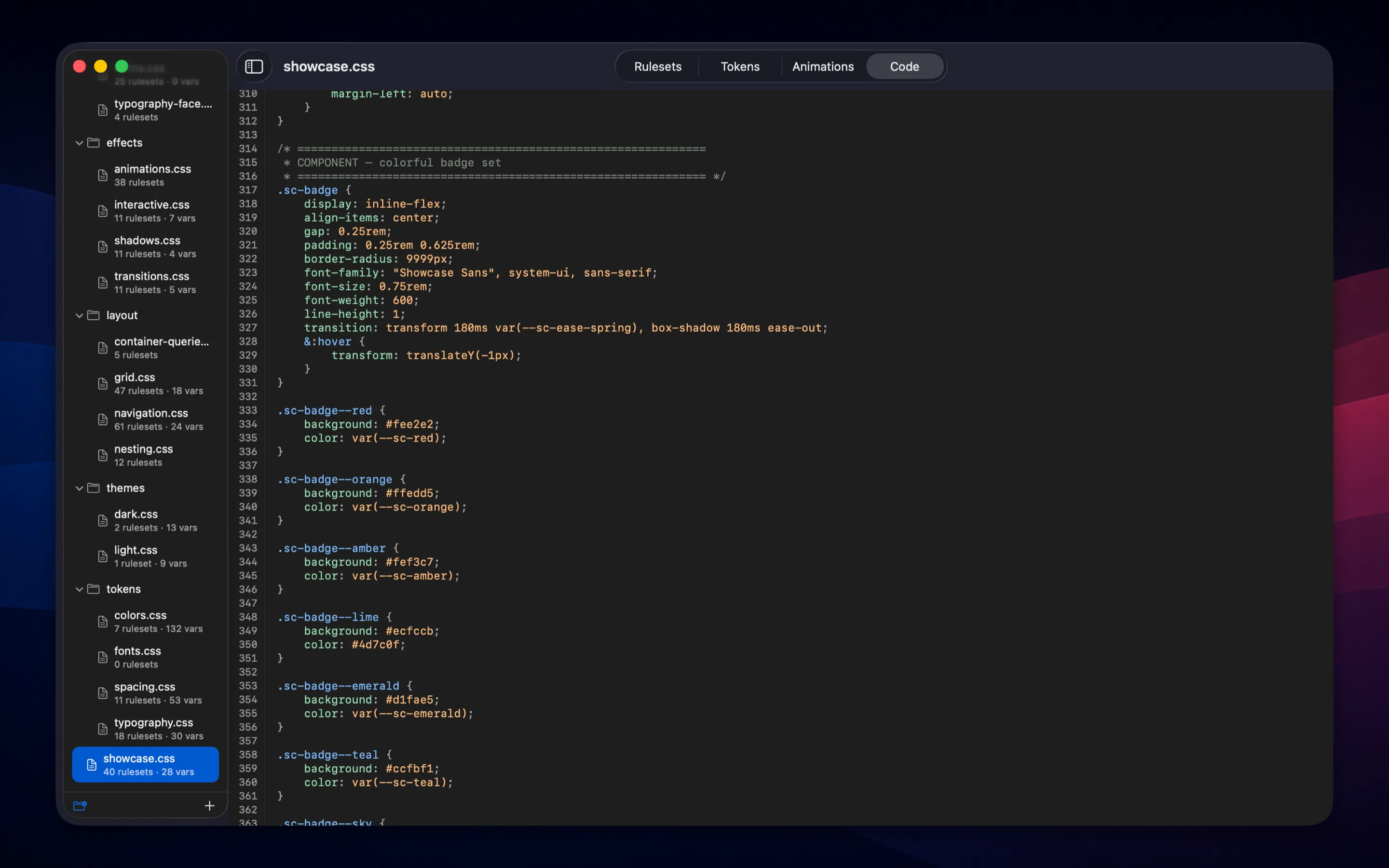Open spacing.css tokens file

(x=145, y=693)
